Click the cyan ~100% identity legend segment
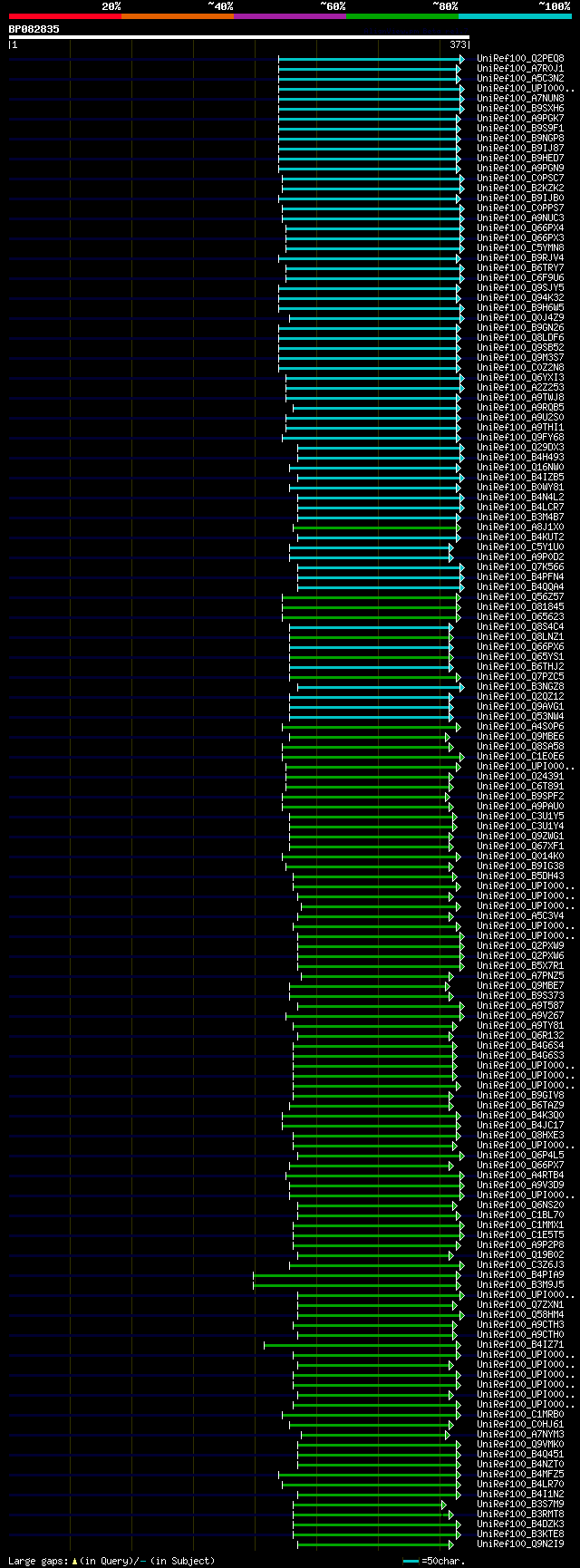 coord(514,16)
